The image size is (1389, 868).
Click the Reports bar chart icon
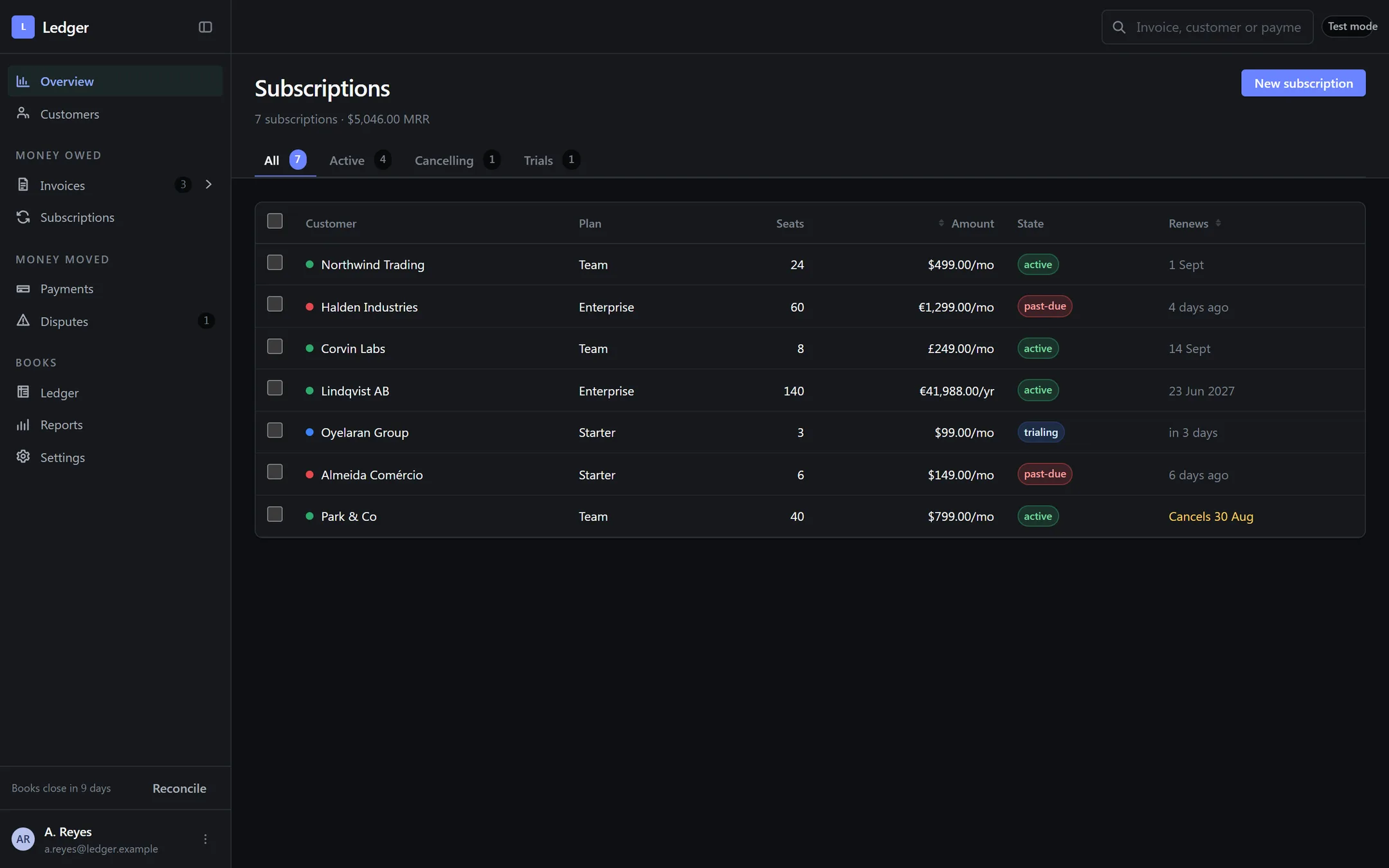pos(23,424)
